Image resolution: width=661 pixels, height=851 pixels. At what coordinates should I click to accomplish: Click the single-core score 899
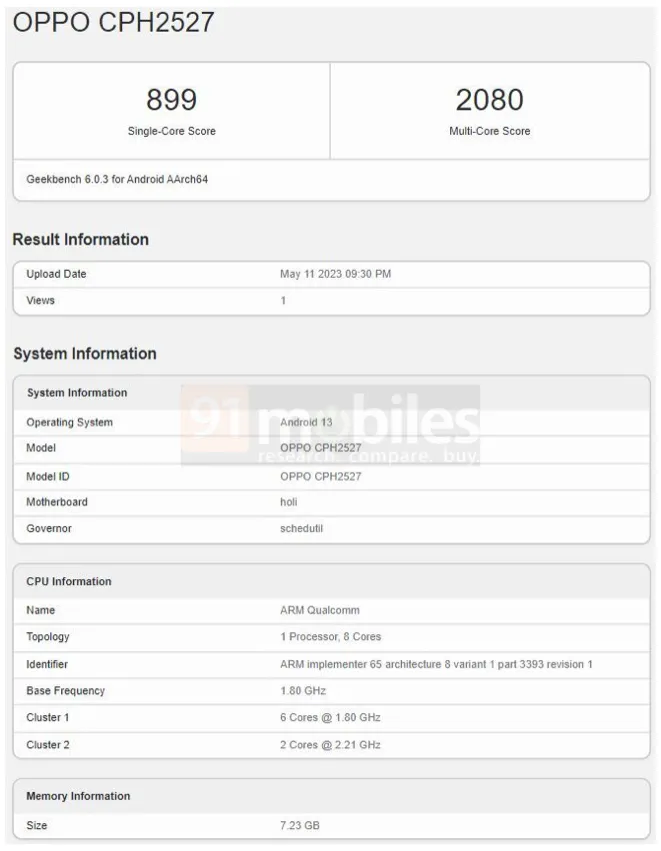point(171,100)
